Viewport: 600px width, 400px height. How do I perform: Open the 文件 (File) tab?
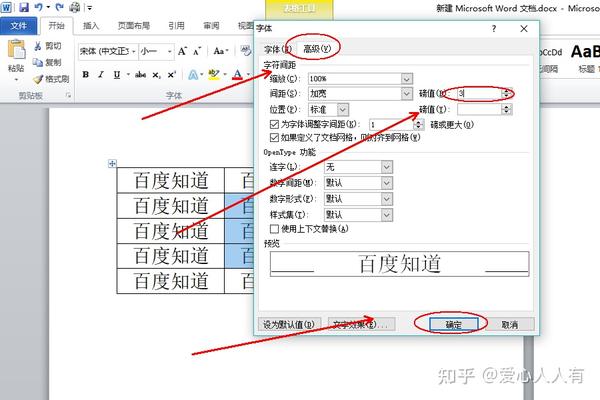[18, 26]
